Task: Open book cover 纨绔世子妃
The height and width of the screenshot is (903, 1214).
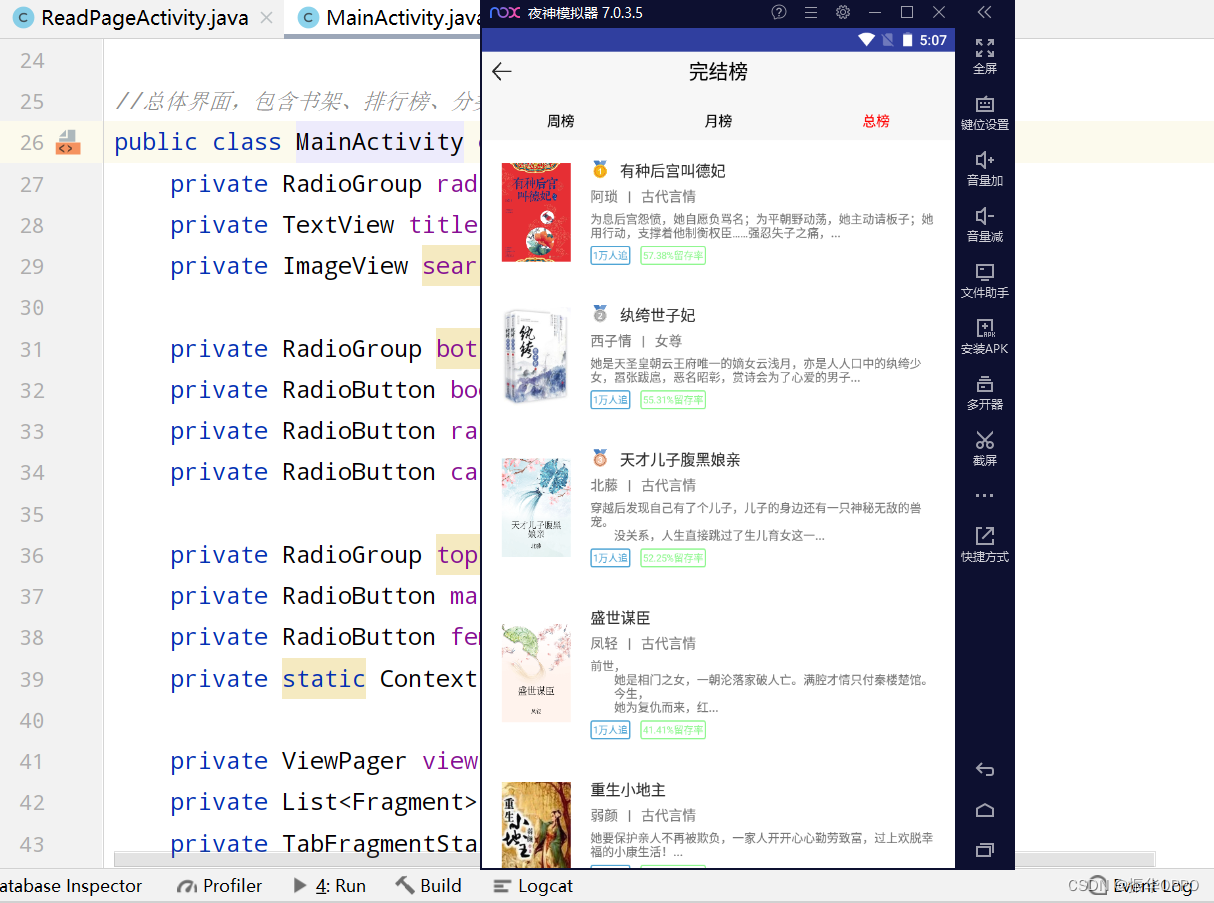Action: [x=536, y=356]
